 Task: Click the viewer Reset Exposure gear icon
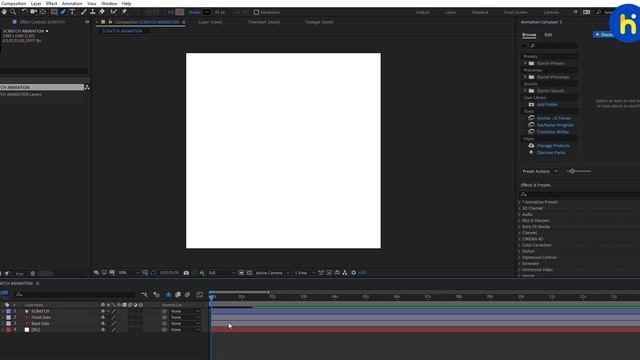(353, 273)
